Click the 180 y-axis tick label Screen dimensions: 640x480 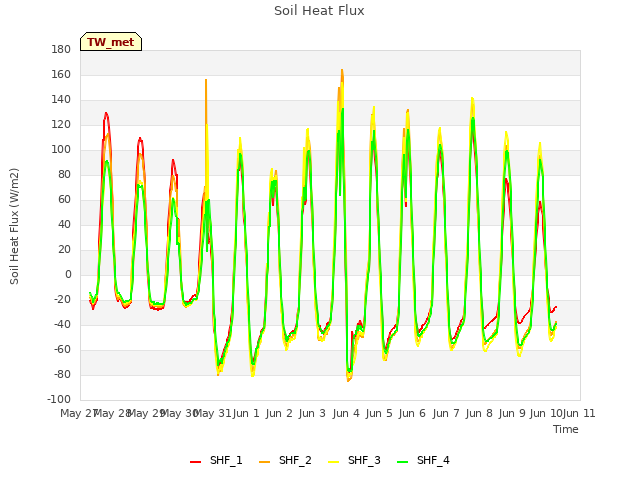point(61,49)
